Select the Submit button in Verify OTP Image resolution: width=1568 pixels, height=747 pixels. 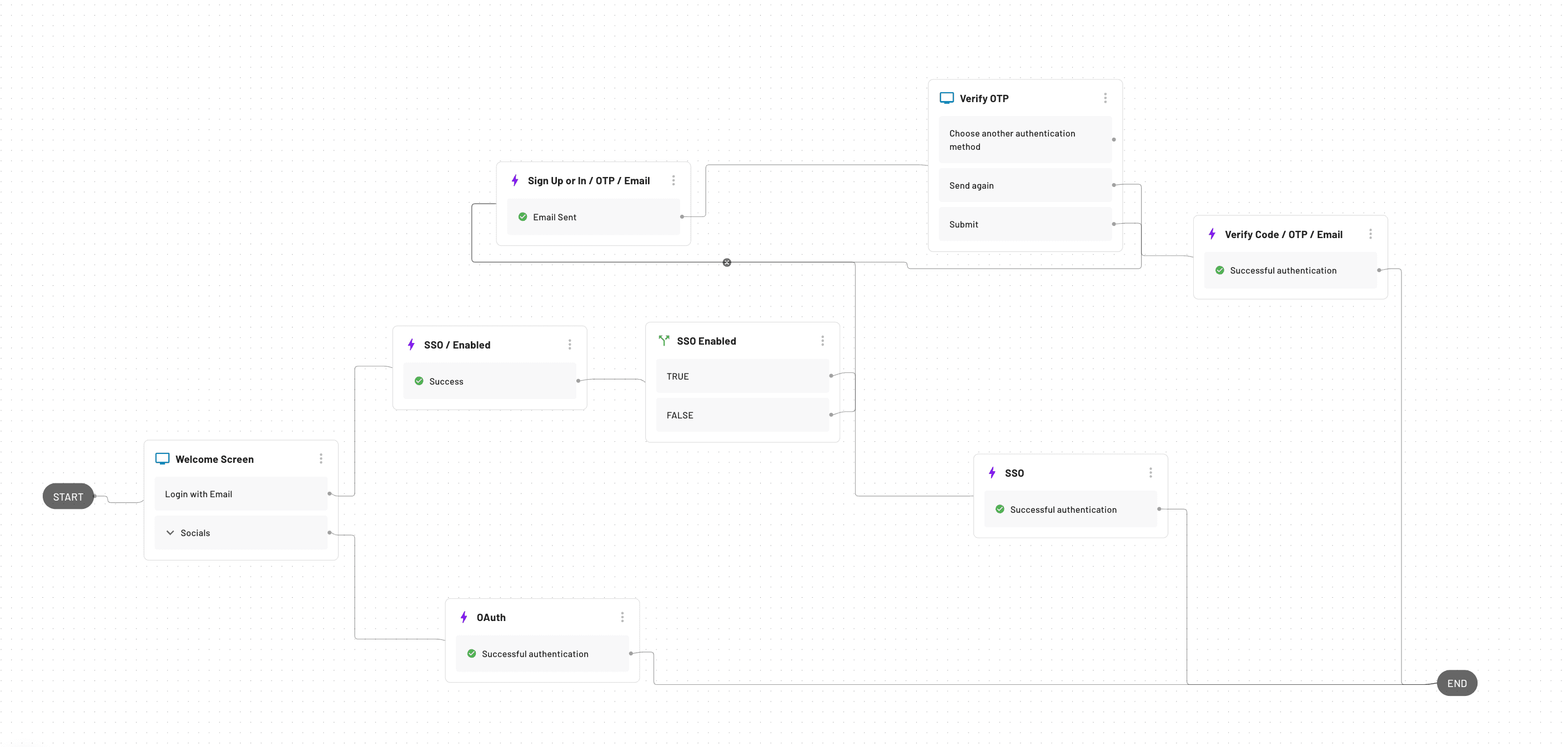(x=1024, y=224)
